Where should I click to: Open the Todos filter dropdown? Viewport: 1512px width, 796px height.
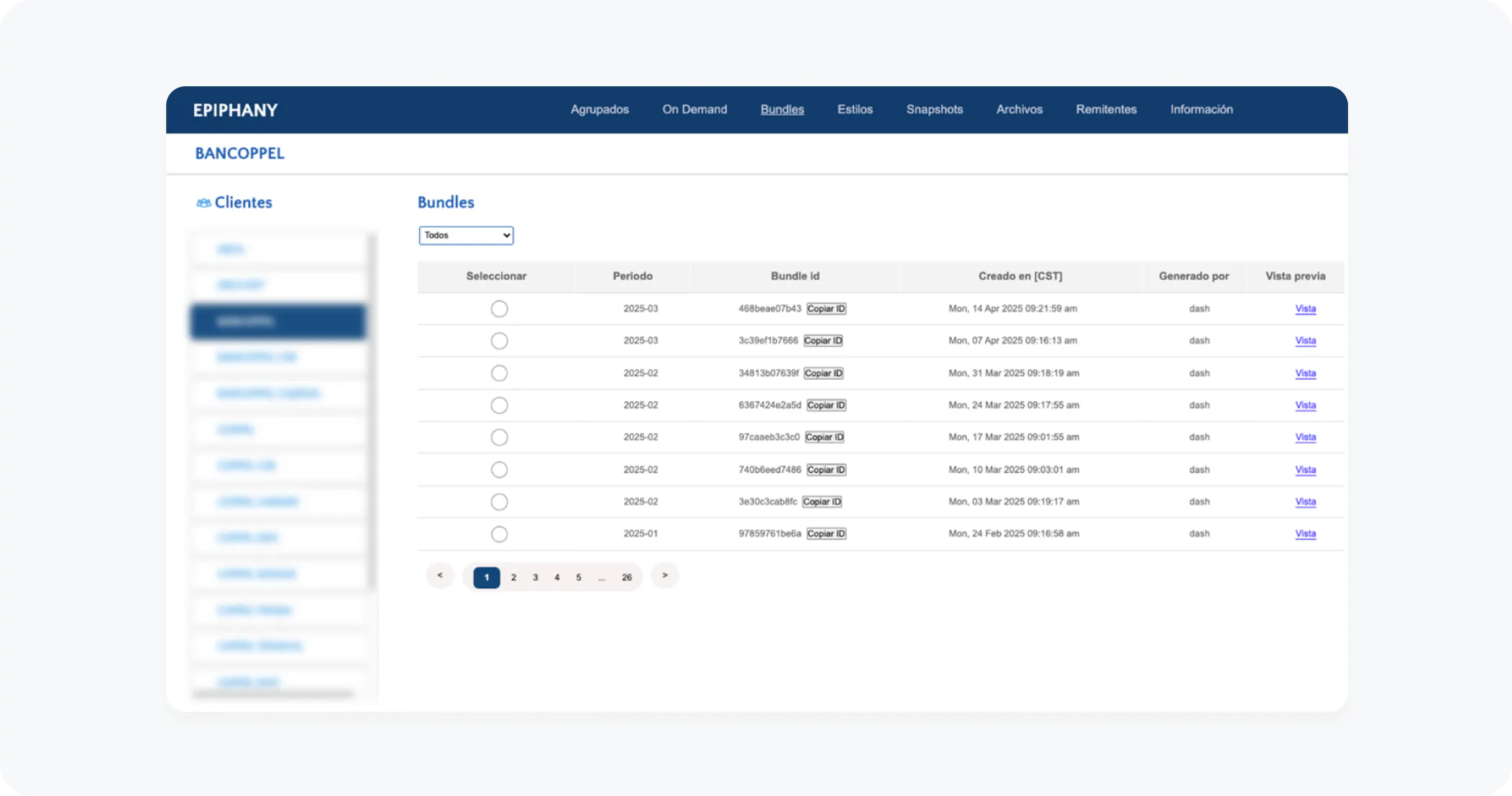[466, 235]
